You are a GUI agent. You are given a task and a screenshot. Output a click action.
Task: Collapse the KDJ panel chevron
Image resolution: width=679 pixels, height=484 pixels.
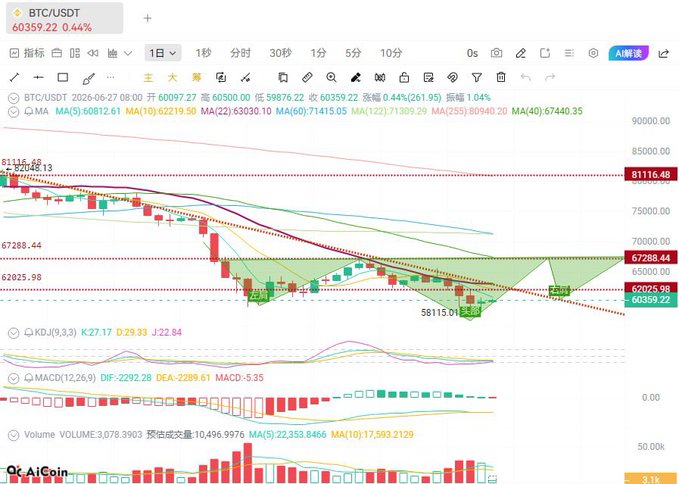click(x=14, y=333)
